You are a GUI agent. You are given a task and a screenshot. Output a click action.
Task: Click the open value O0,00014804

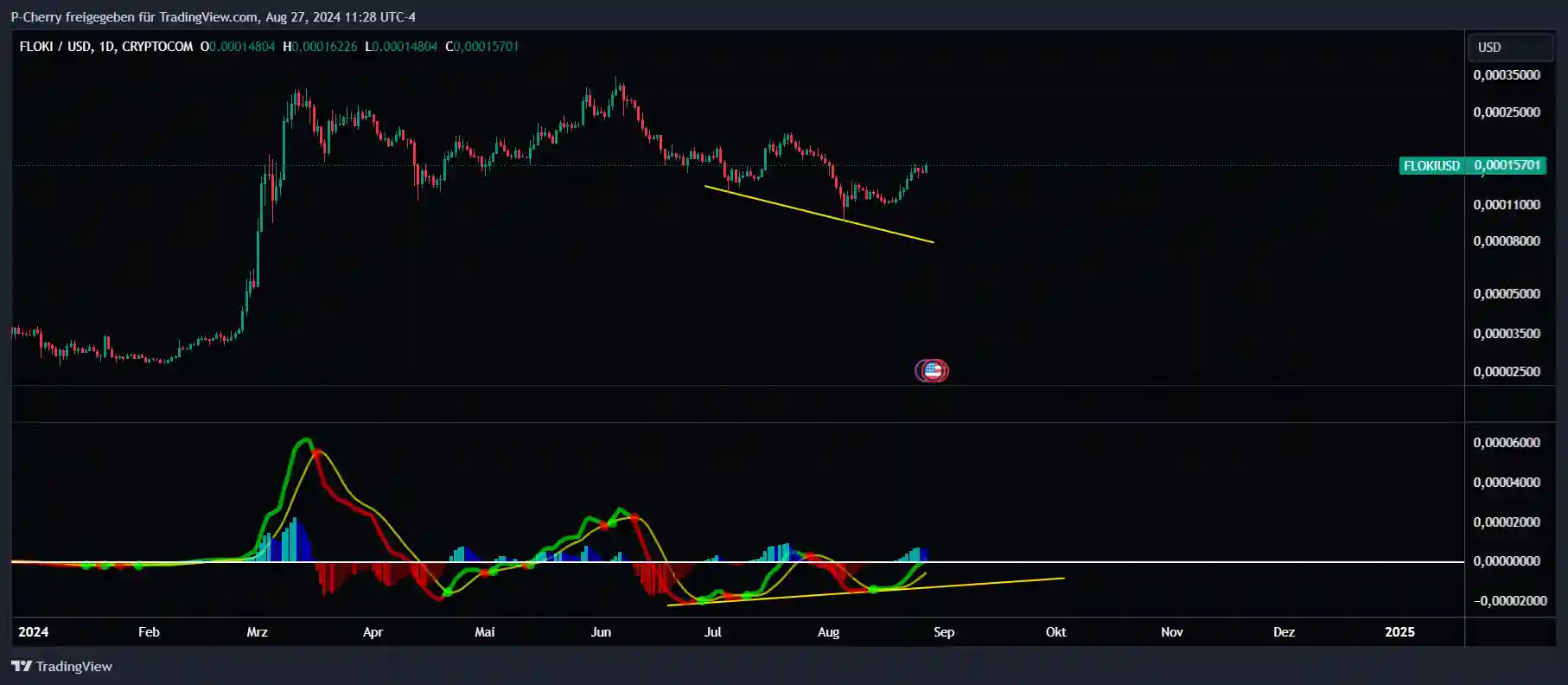pos(238,47)
